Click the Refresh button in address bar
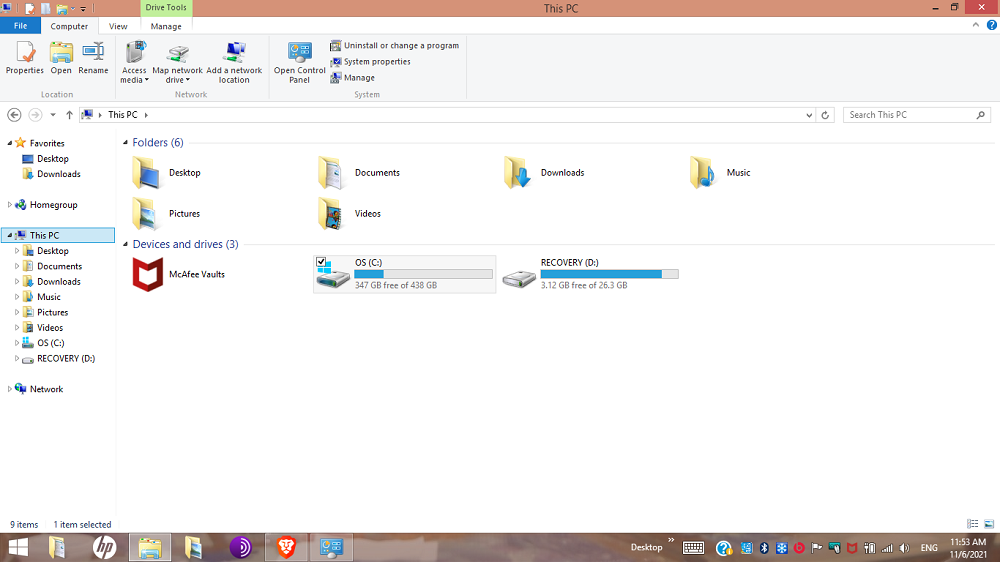Screen dimensions: 1000x562 (x=825, y=115)
